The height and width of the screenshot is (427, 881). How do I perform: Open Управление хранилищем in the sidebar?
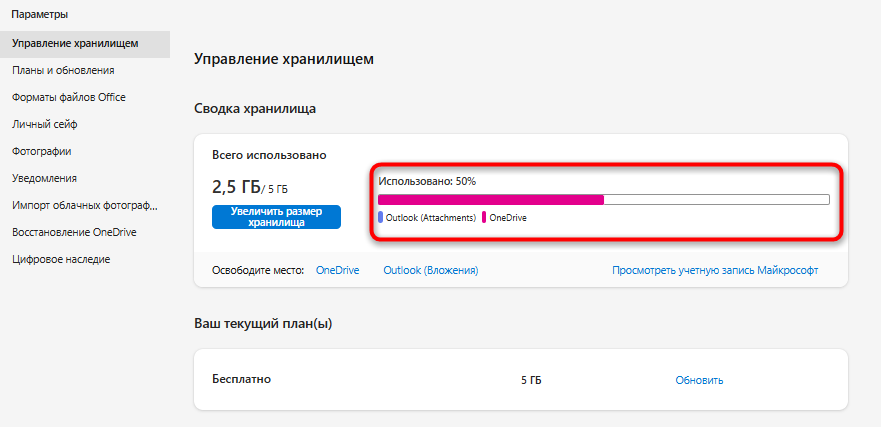point(85,44)
